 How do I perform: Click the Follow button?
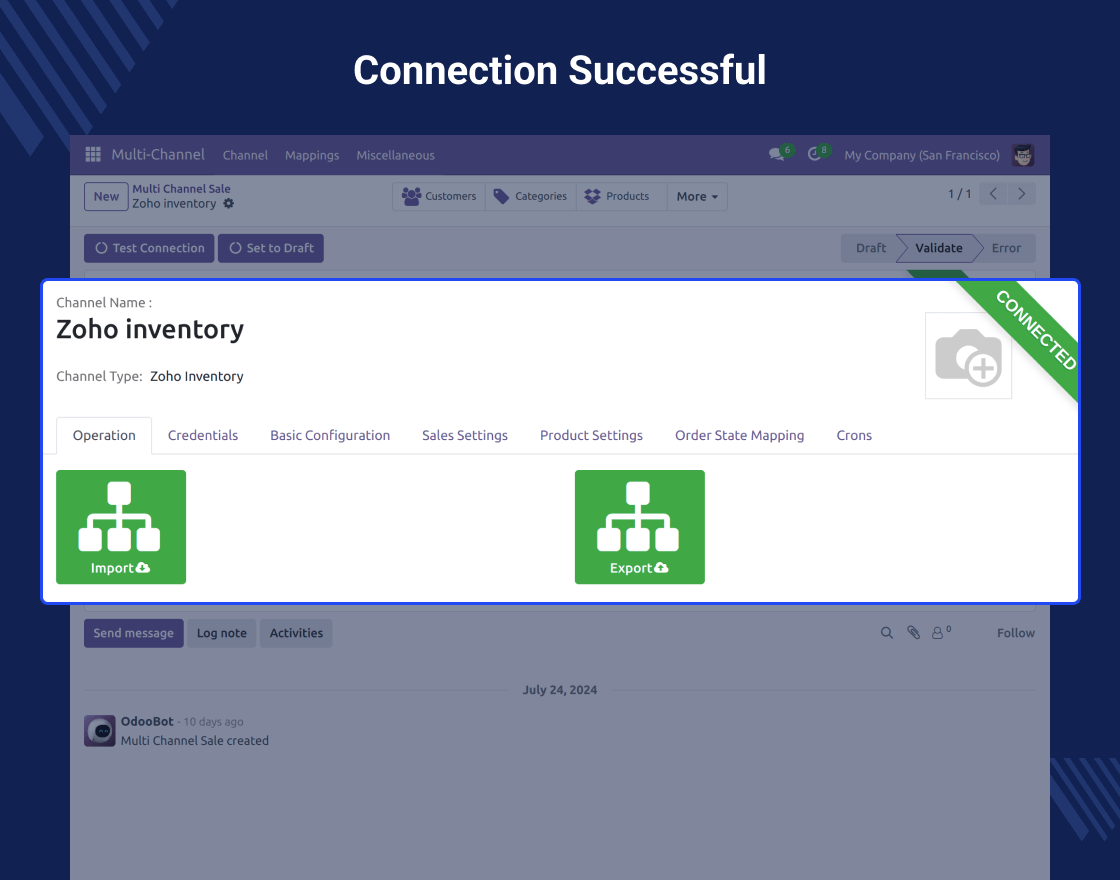click(x=1016, y=633)
